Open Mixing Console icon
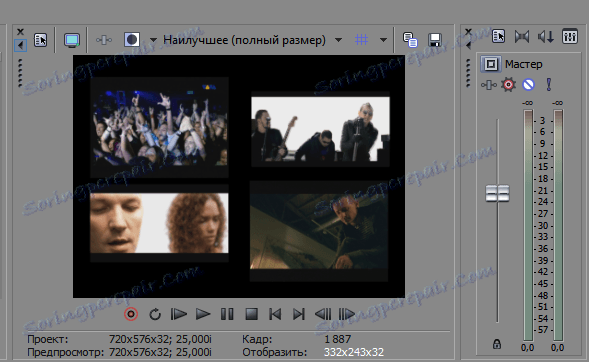Screen dimensions: 589x362 click(570, 36)
